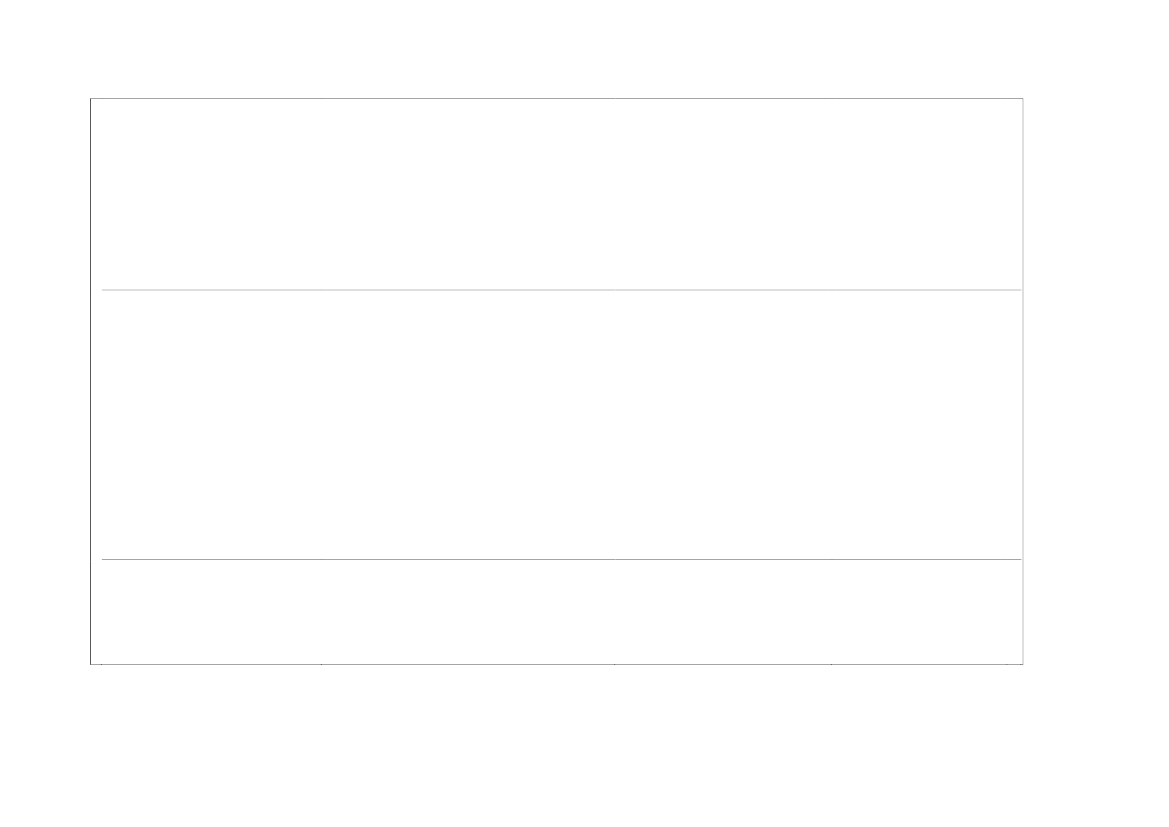Screen dimensions: 1169x827
Task: Click the right border of the outlined box
Action: tap(1023, 380)
